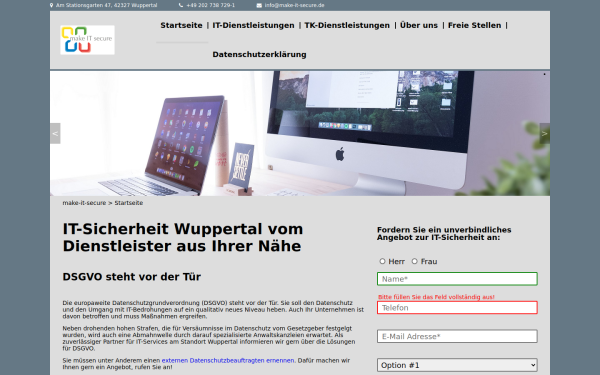Screen dimensions: 600x375
Task: Select the Herr radio button
Action: (x=382, y=261)
